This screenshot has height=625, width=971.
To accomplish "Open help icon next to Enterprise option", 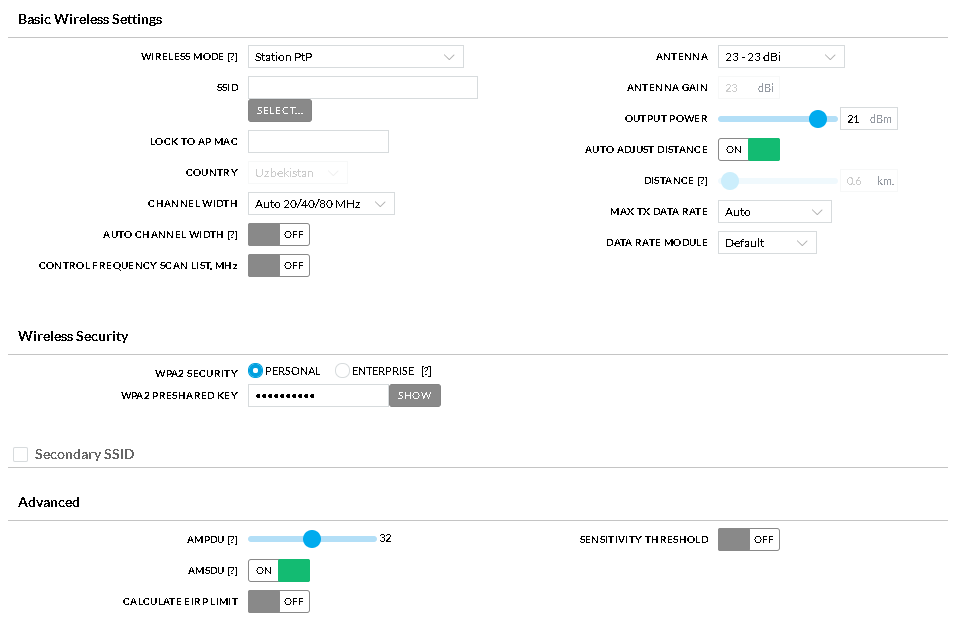I will [426, 371].
